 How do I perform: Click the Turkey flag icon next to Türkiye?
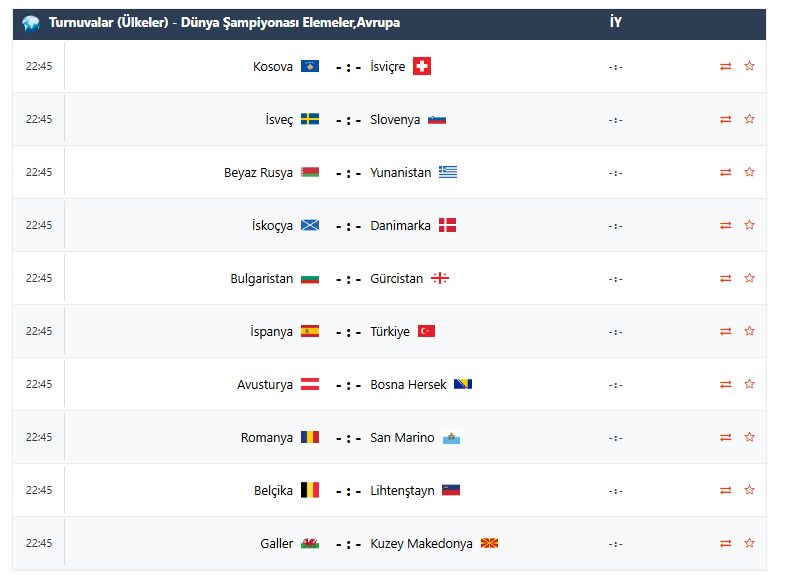tap(426, 332)
